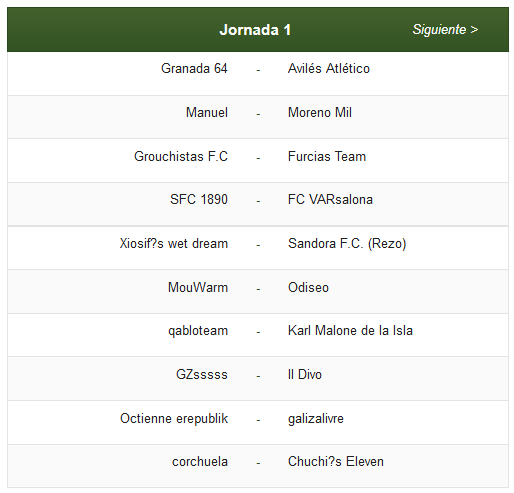Open the Granada 64 team
This screenshot has width=514, height=493.
pos(194,68)
